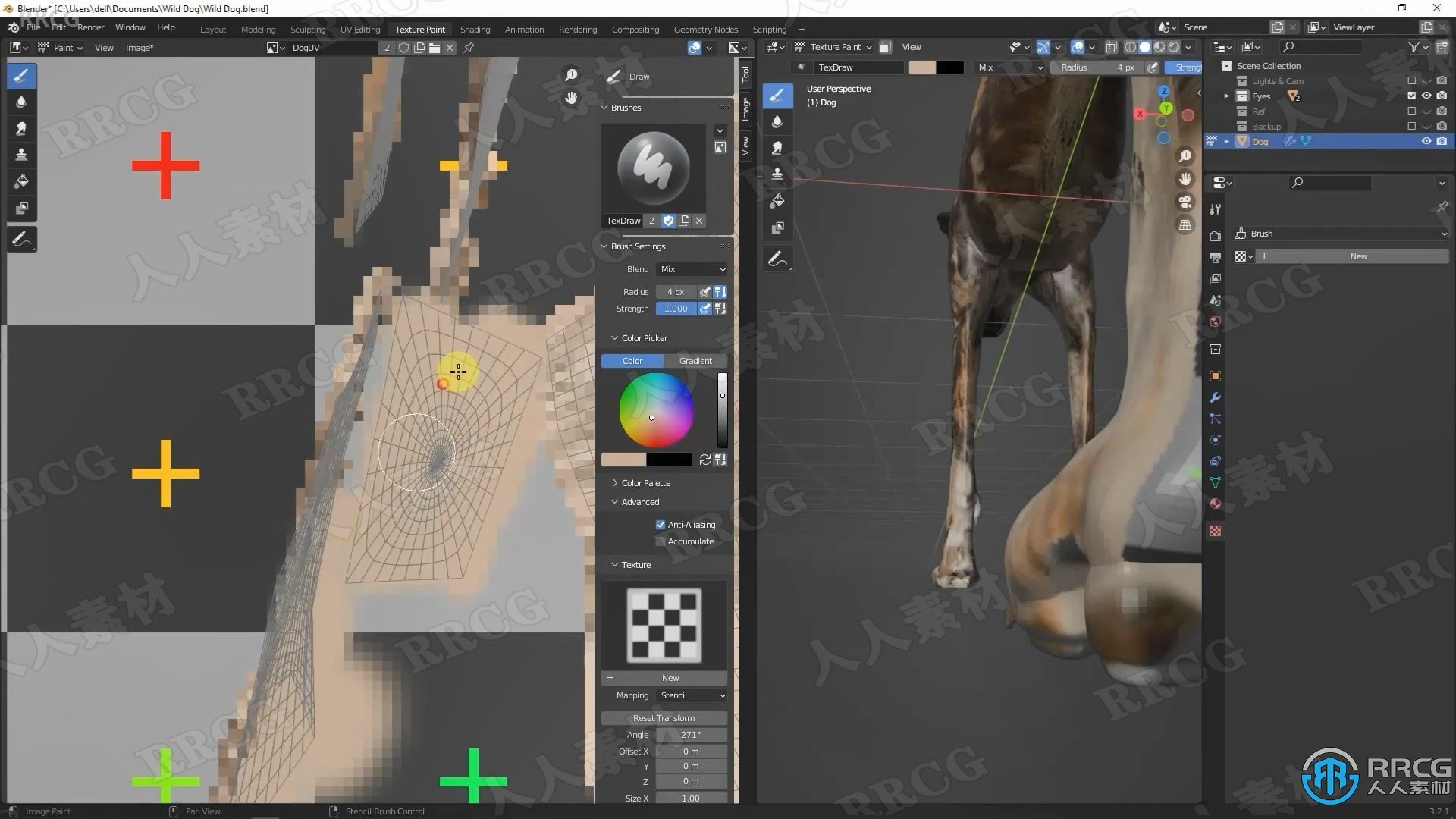Open the UV Editing menu
Image resolution: width=1456 pixels, height=819 pixels.
pyautogui.click(x=358, y=28)
